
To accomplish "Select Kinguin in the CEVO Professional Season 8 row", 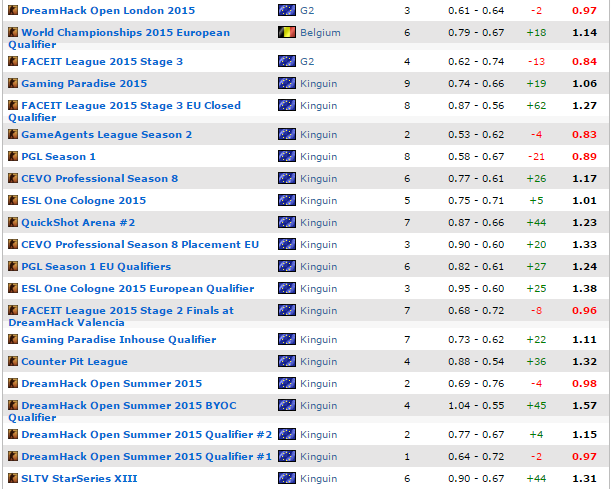I will pyautogui.click(x=318, y=179).
